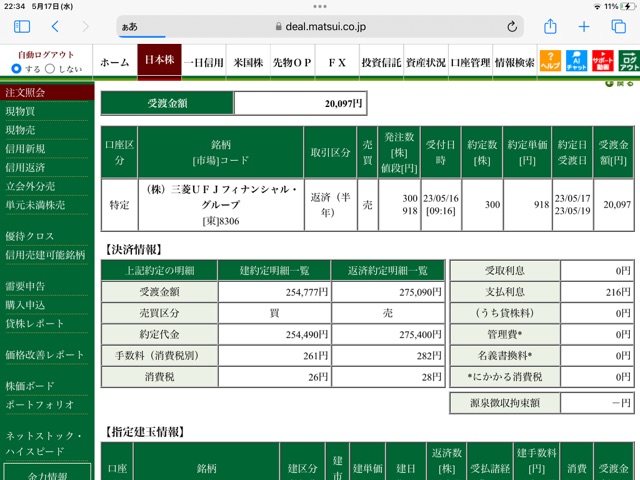640x480 pixels.
Task: Open the red サポート動画 icon
Action: pyautogui.click(x=602, y=61)
